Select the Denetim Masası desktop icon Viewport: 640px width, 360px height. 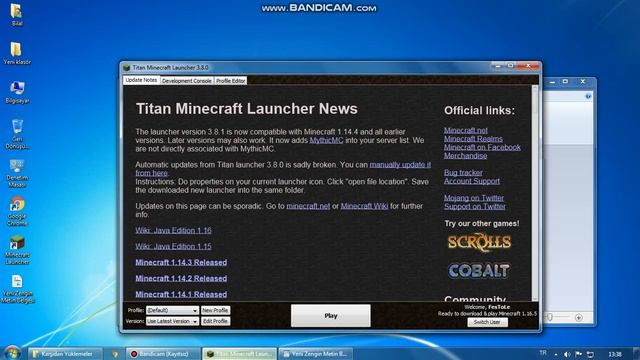17,173
